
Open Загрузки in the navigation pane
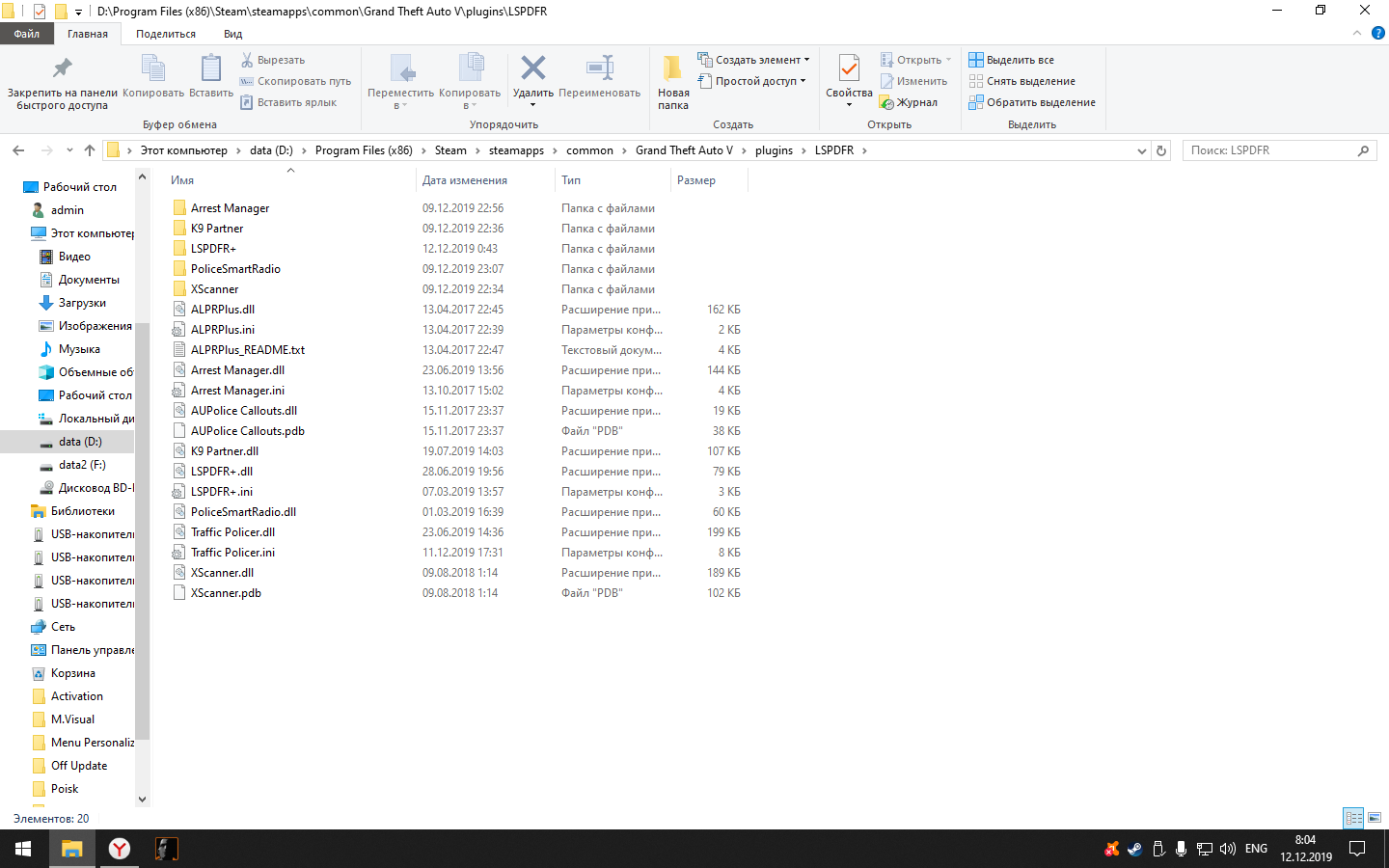point(82,303)
